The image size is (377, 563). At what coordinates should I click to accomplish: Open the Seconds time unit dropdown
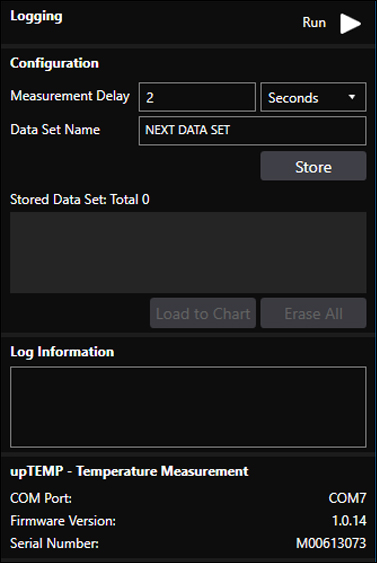pos(313,97)
